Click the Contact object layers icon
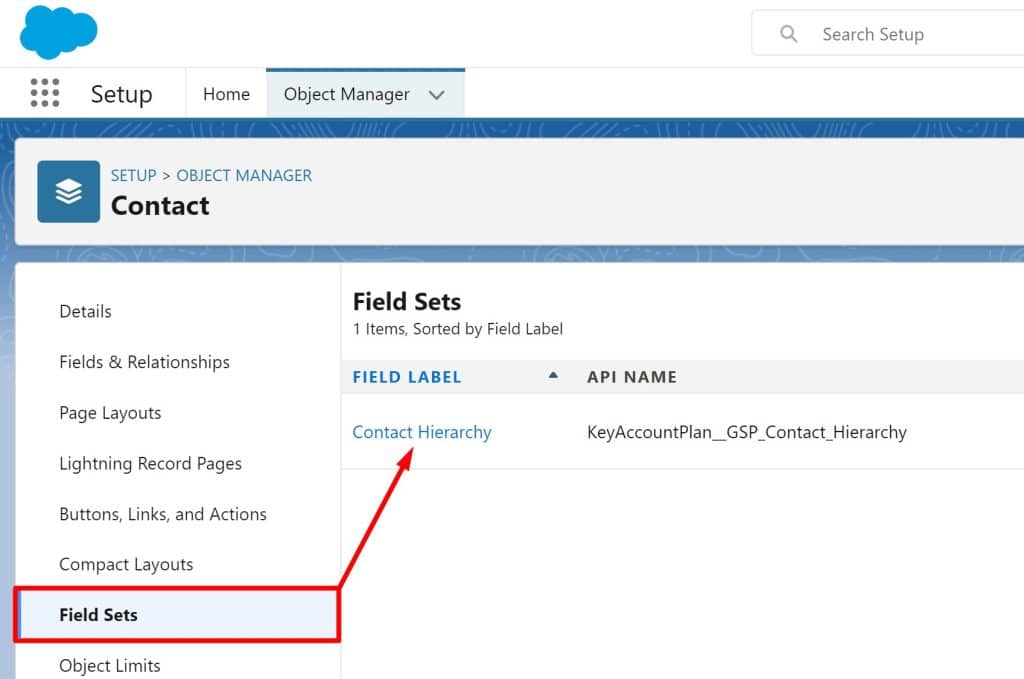The height and width of the screenshot is (679, 1024). [x=69, y=191]
